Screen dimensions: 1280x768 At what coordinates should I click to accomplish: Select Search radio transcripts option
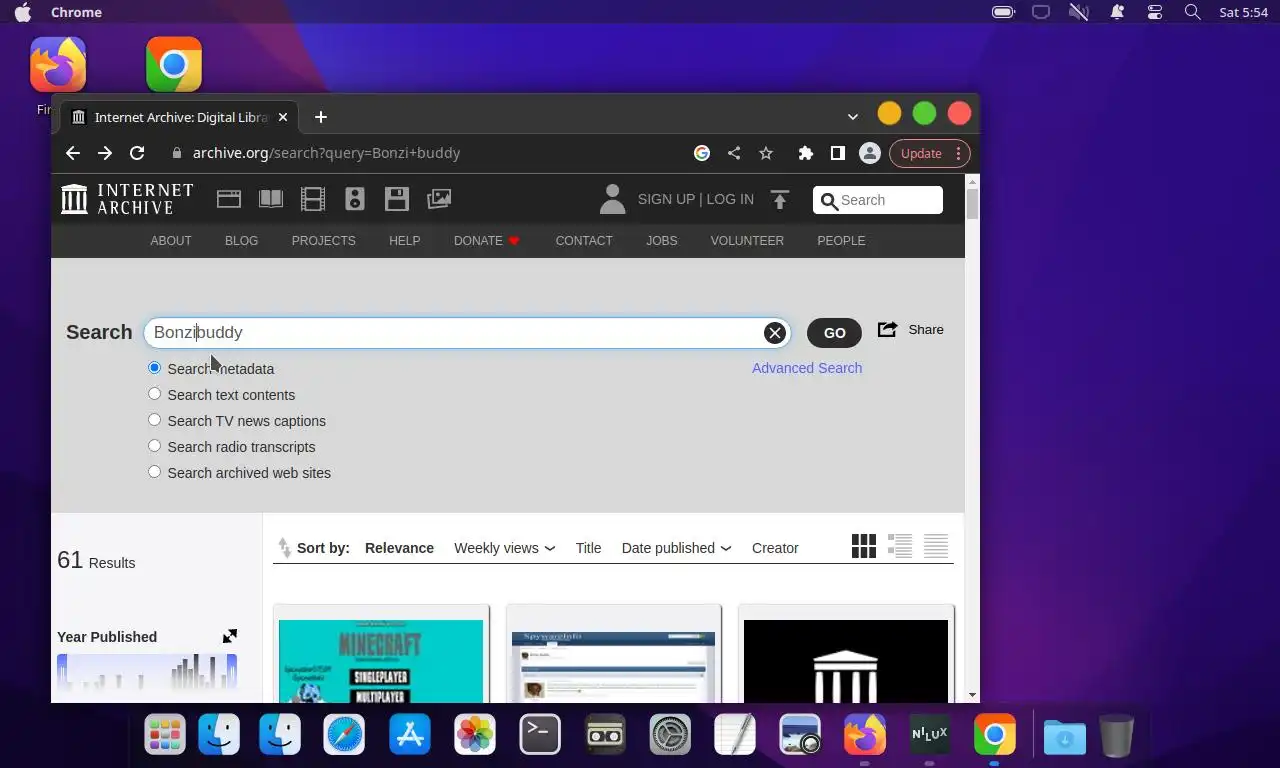pyautogui.click(x=154, y=446)
